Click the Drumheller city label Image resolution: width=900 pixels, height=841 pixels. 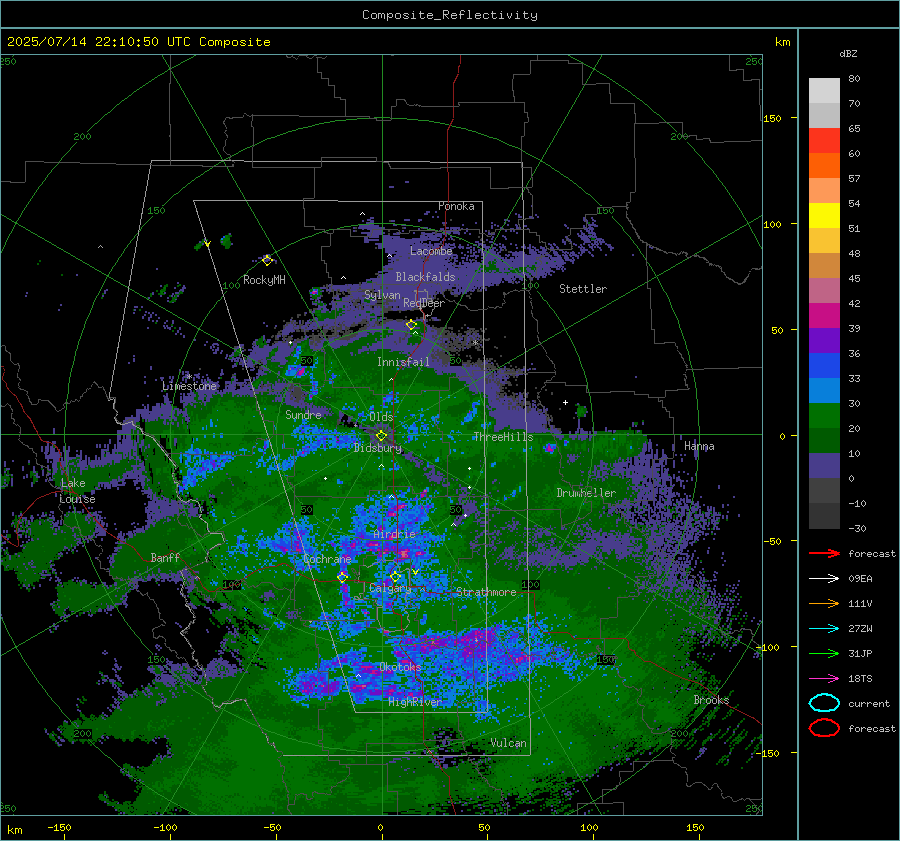click(x=586, y=493)
